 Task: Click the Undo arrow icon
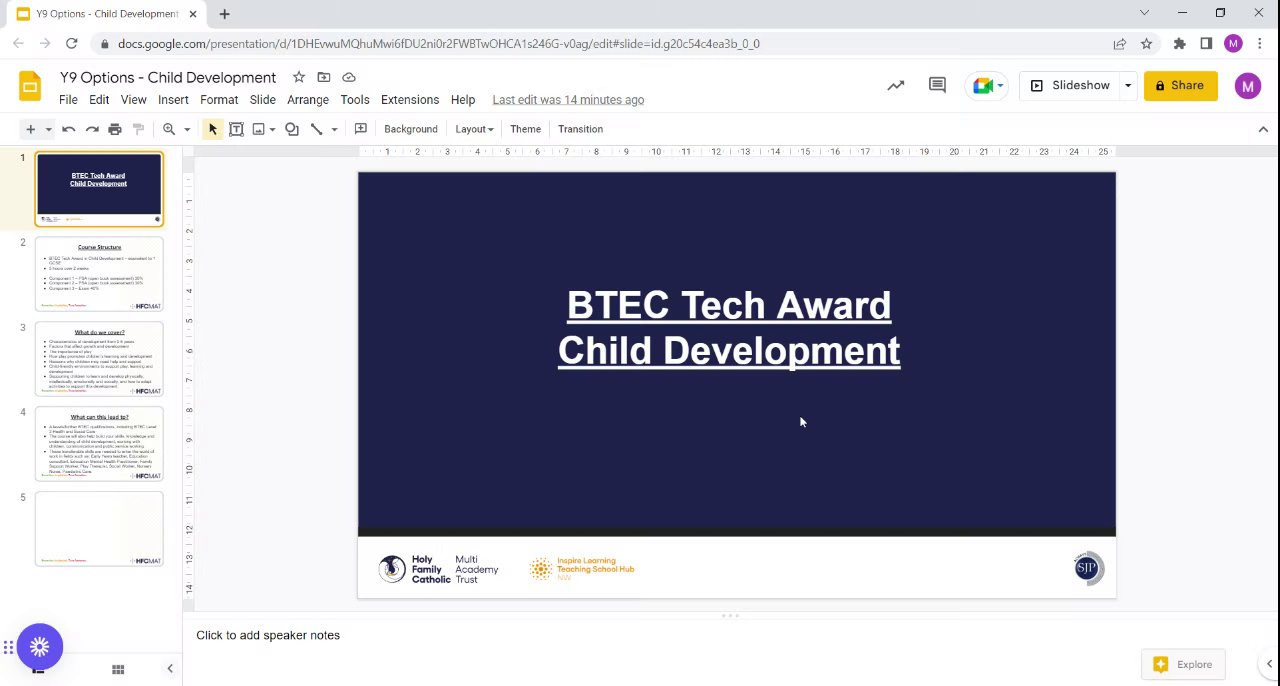point(68,129)
